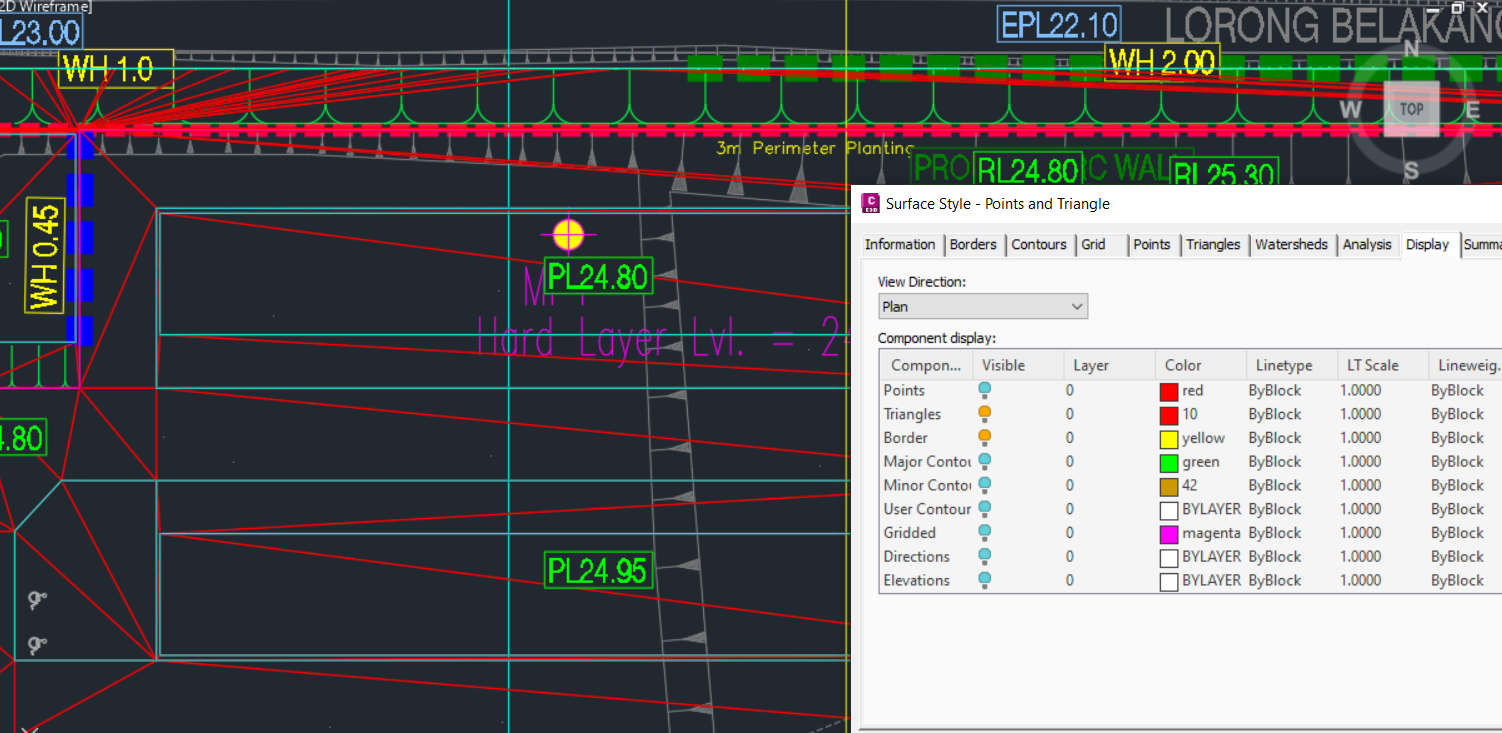Switch to the Contours tab
Viewport: 1502px width, 733px height.
(1038, 245)
